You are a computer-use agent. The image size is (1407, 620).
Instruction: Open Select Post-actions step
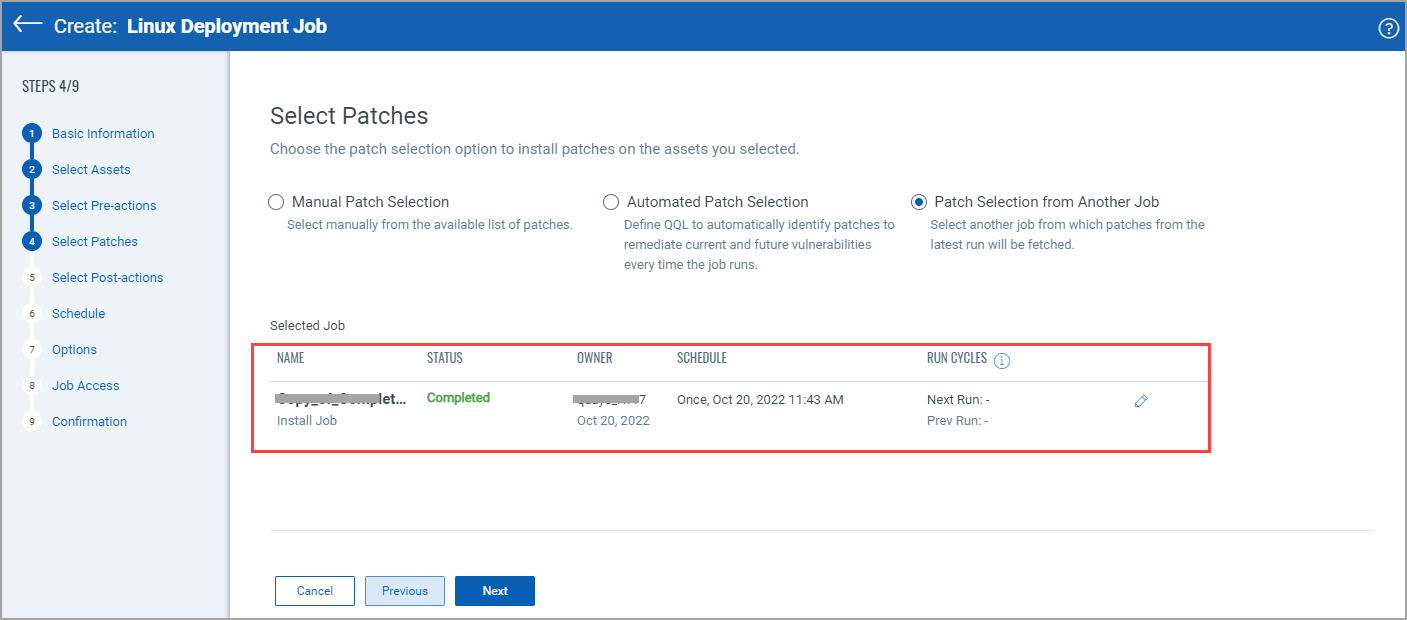click(107, 278)
